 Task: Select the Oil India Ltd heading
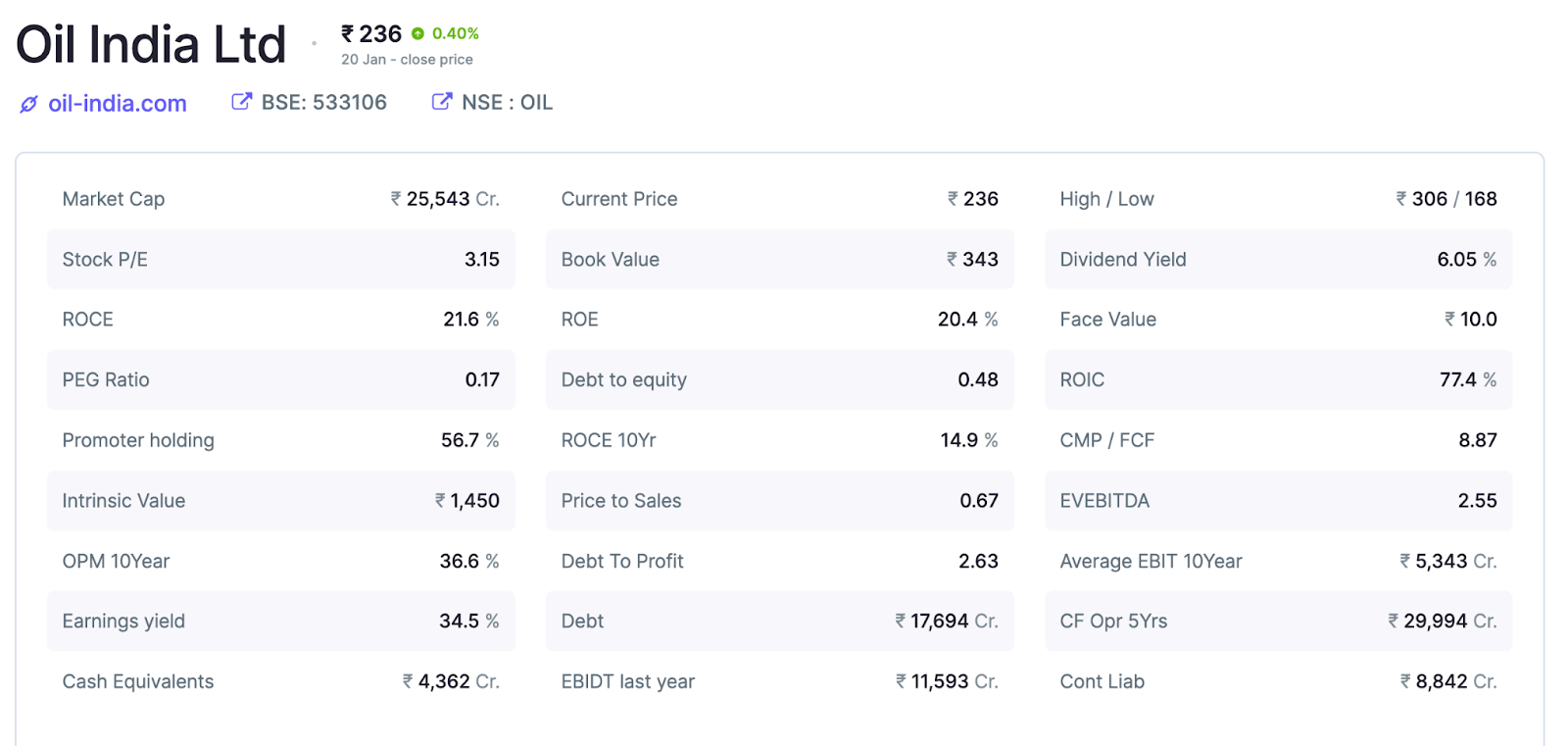click(151, 44)
